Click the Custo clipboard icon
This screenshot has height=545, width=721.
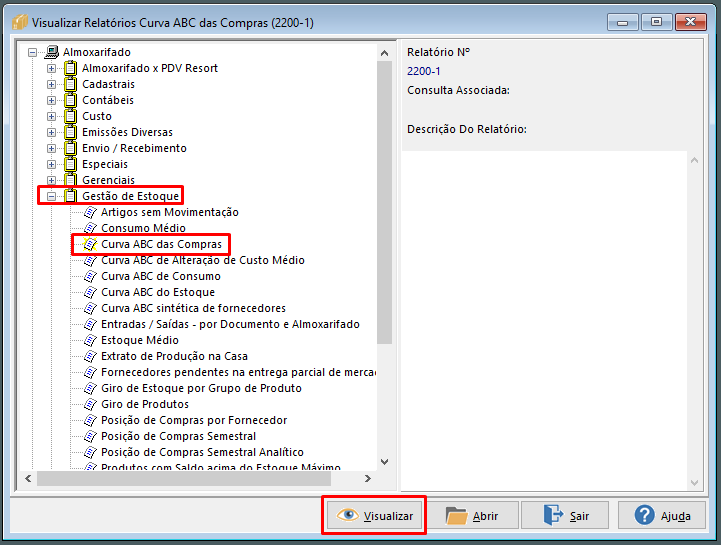(70, 116)
